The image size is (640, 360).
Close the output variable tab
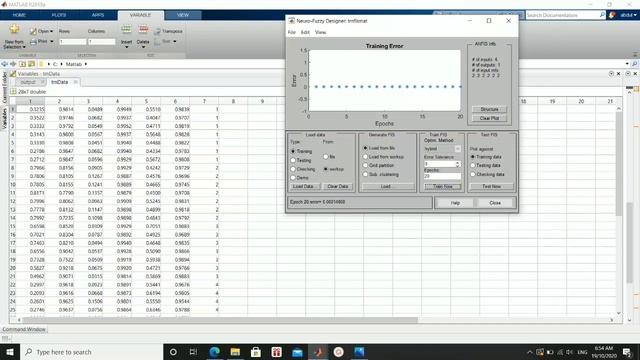(42, 82)
